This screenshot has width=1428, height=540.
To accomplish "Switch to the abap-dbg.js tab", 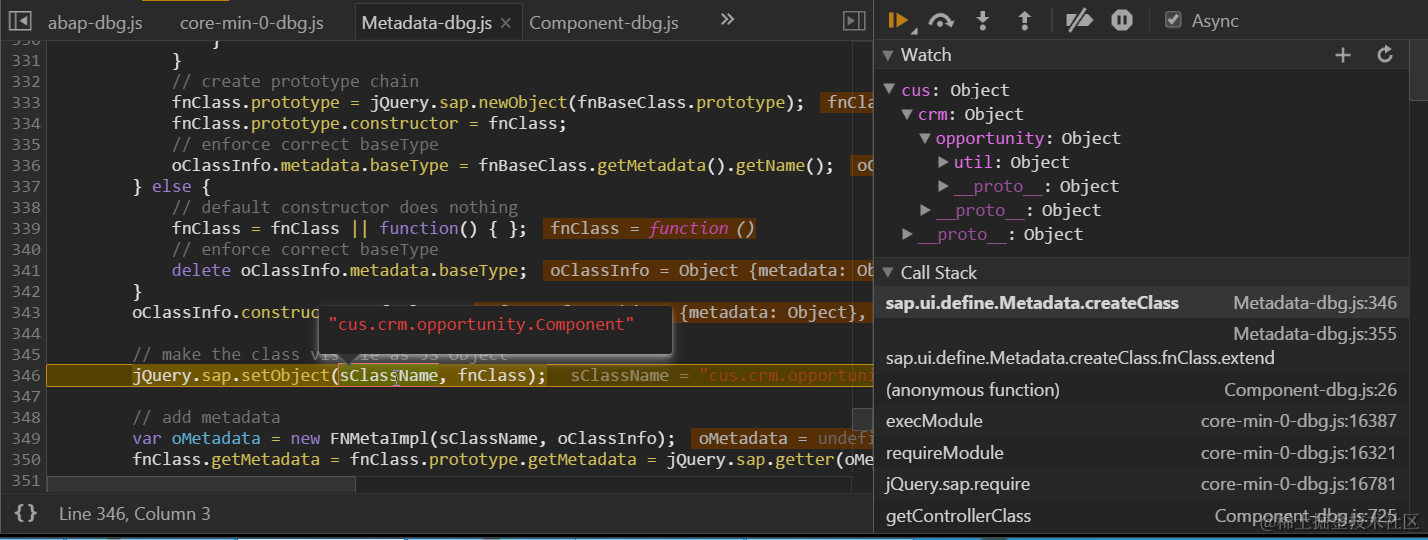I will click(95, 22).
